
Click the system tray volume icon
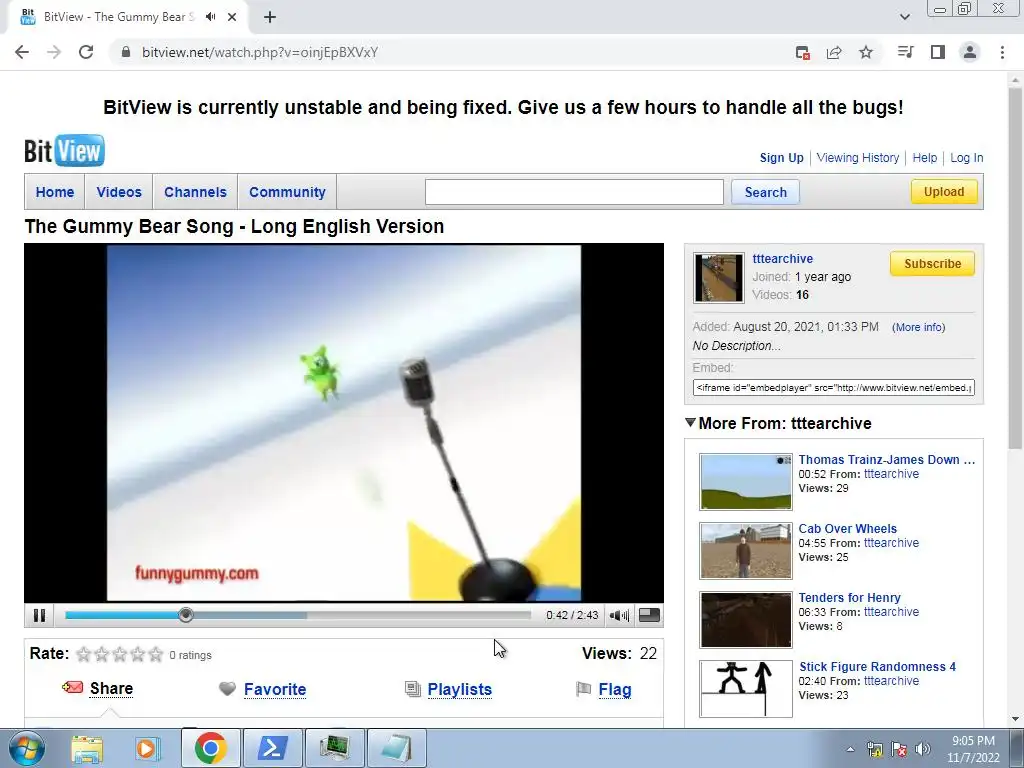pyautogui.click(x=923, y=748)
